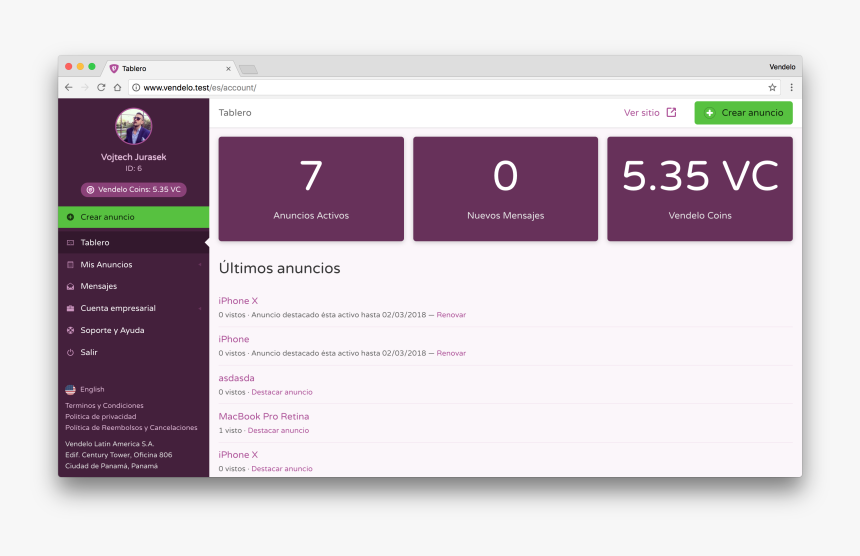This screenshot has height=556, width=860.
Task: Click the plus icon in top Crear anuncio
Action: click(709, 113)
